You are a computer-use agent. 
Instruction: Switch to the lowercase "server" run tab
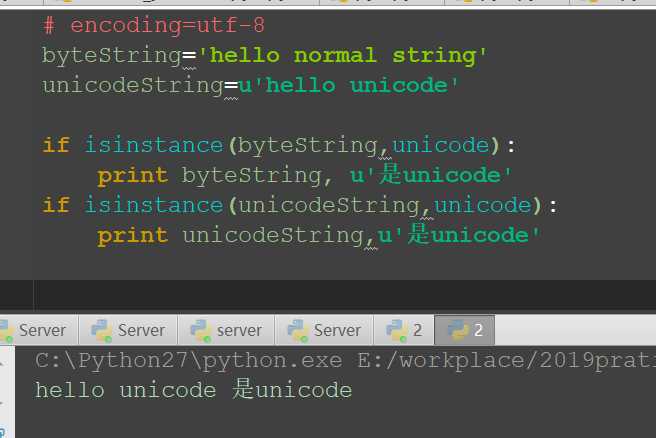(x=226, y=330)
